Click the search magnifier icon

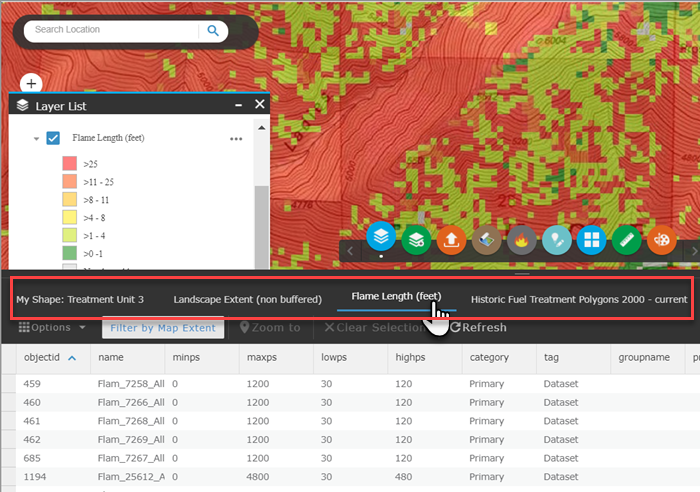(x=213, y=30)
